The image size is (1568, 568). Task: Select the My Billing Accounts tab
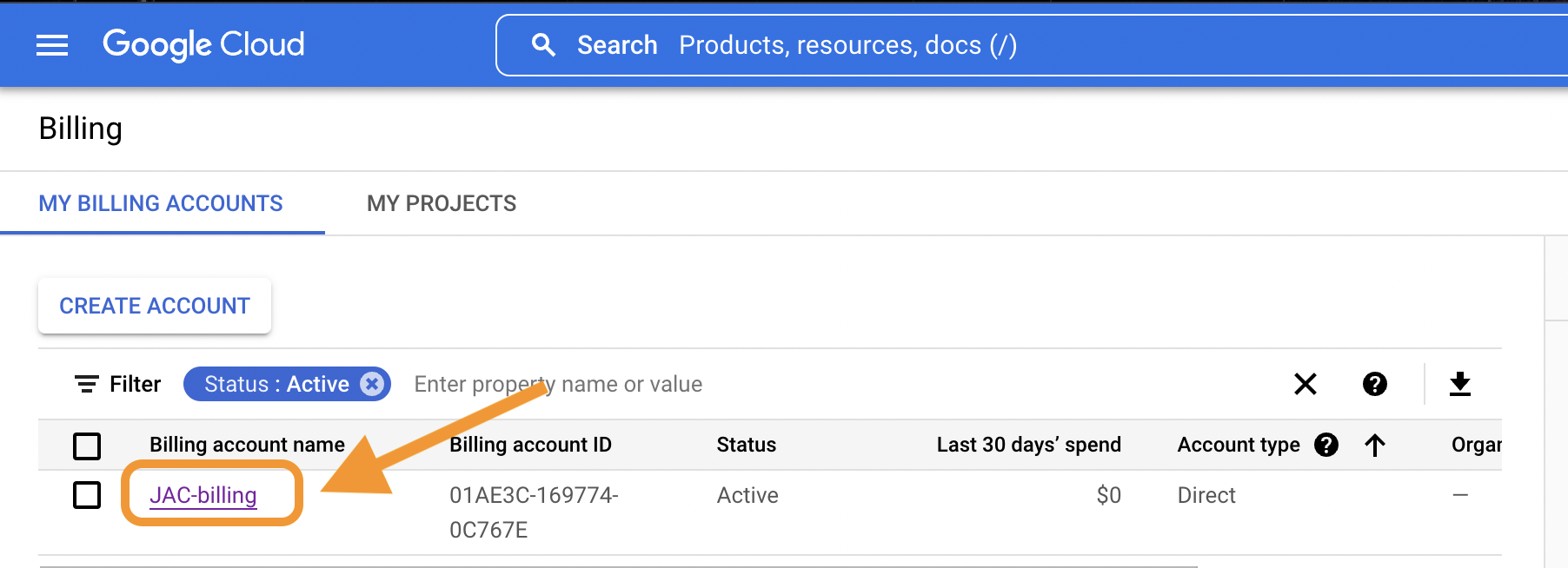[x=161, y=203]
